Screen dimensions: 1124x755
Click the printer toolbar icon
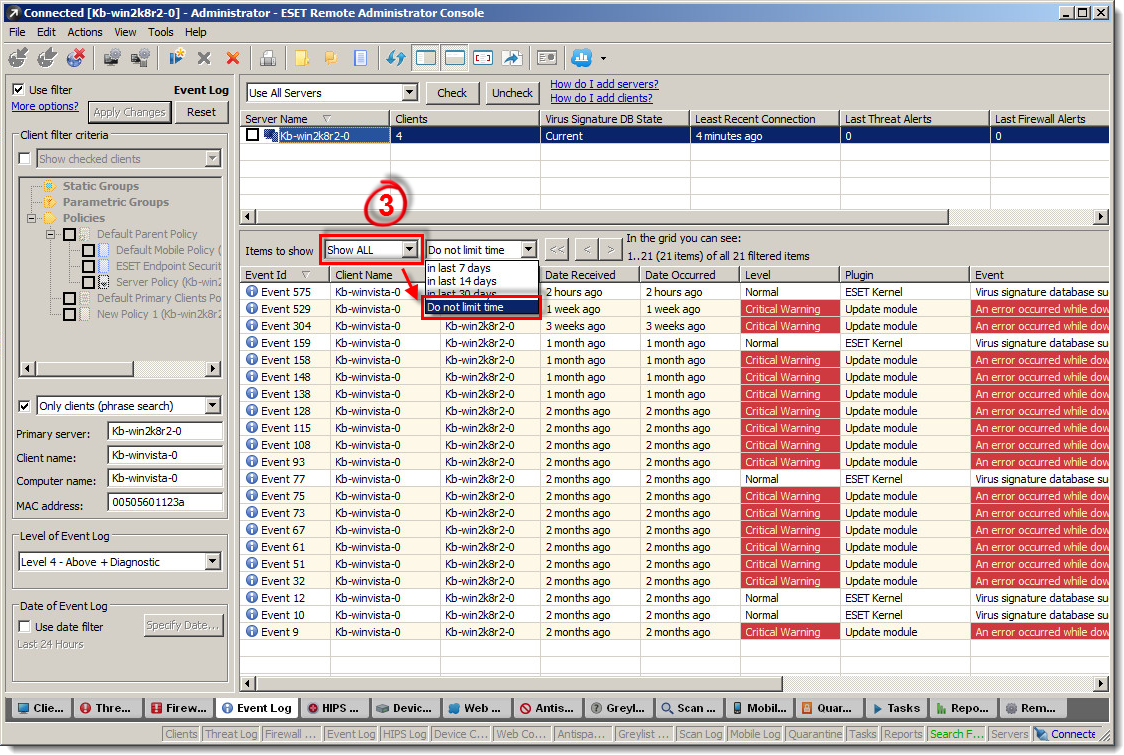(268, 58)
